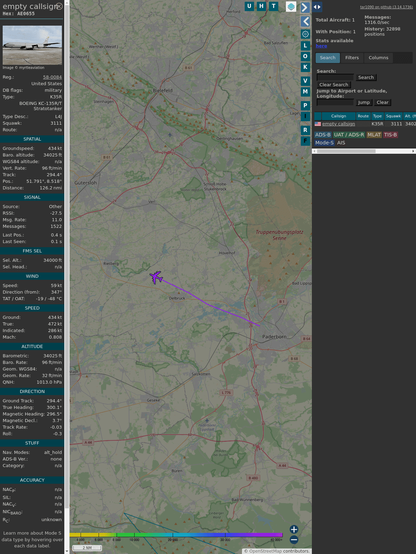The height and width of the screenshot is (554, 416).
Task: Click the Mode-S source legend label
Action: [324, 143]
